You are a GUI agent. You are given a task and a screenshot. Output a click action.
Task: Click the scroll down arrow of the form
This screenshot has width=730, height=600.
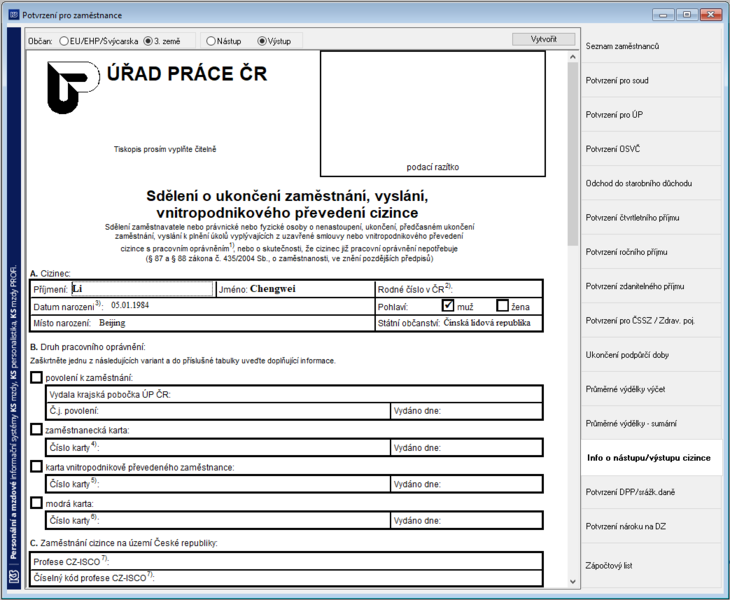click(x=573, y=581)
